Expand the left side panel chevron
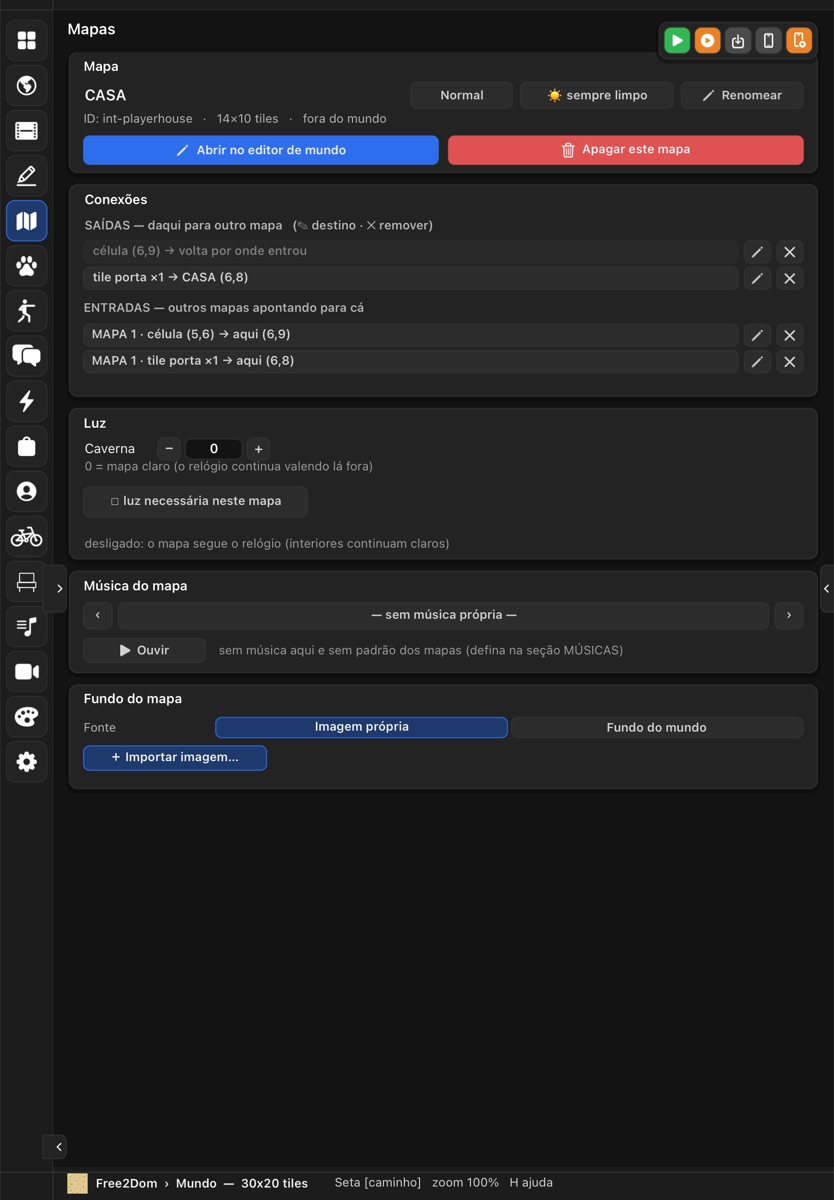This screenshot has height=1200, width=834. [58, 588]
